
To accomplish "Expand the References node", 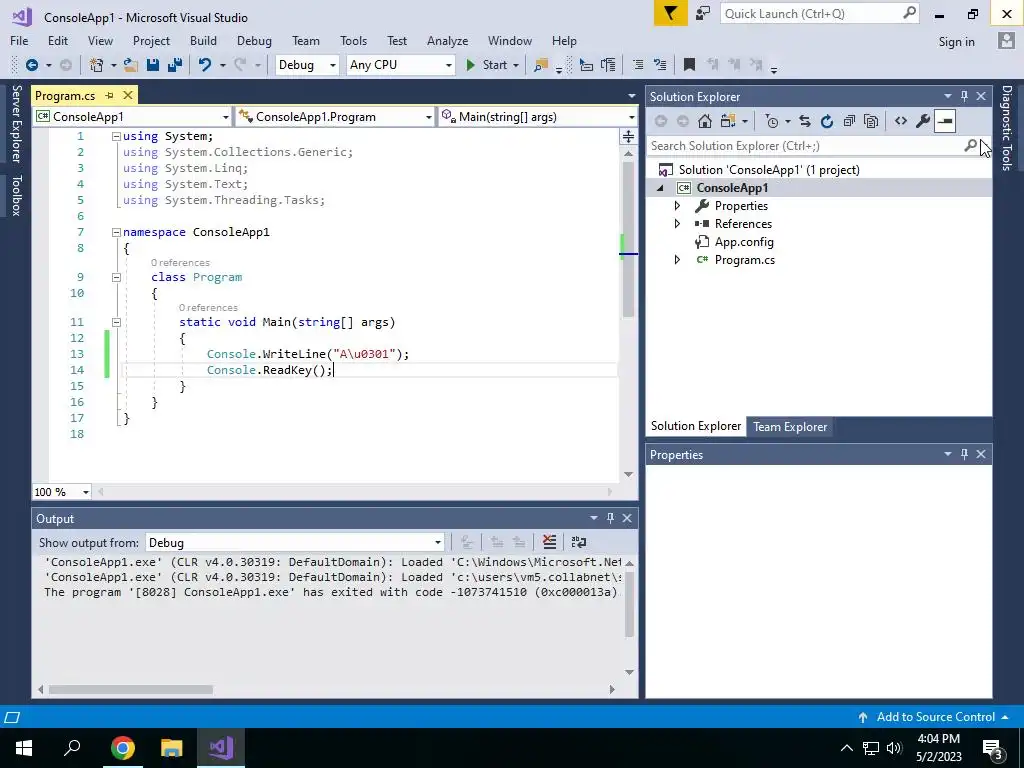I will pyautogui.click(x=677, y=223).
